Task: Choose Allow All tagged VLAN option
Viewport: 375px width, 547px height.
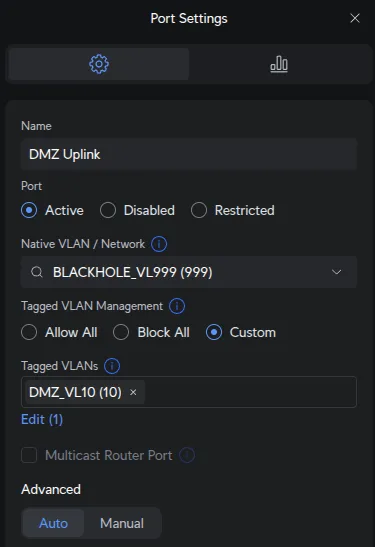Action: 29,332
